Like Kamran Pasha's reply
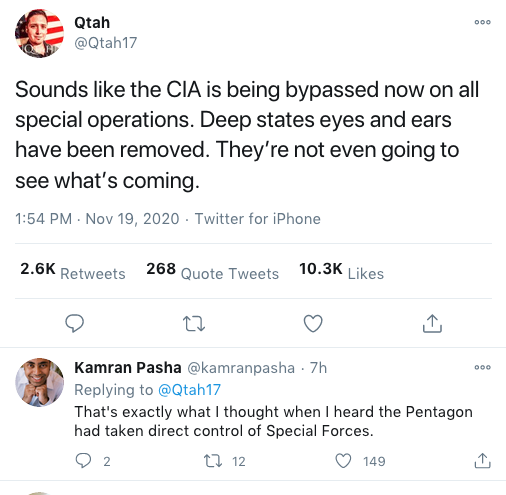The width and height of the screenshot is (506, 495). tap(343, 461)
